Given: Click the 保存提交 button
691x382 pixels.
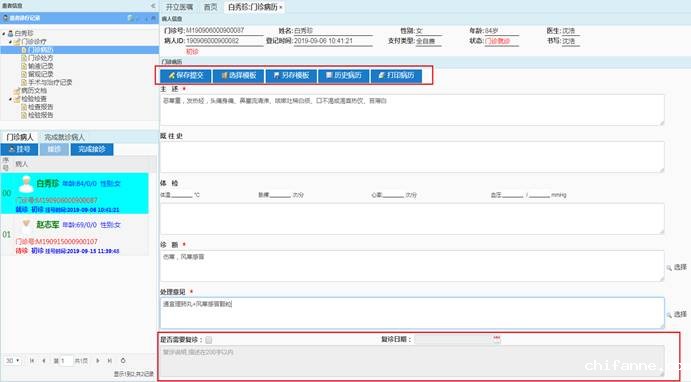Looking at the screenshot, I should 186,76.
